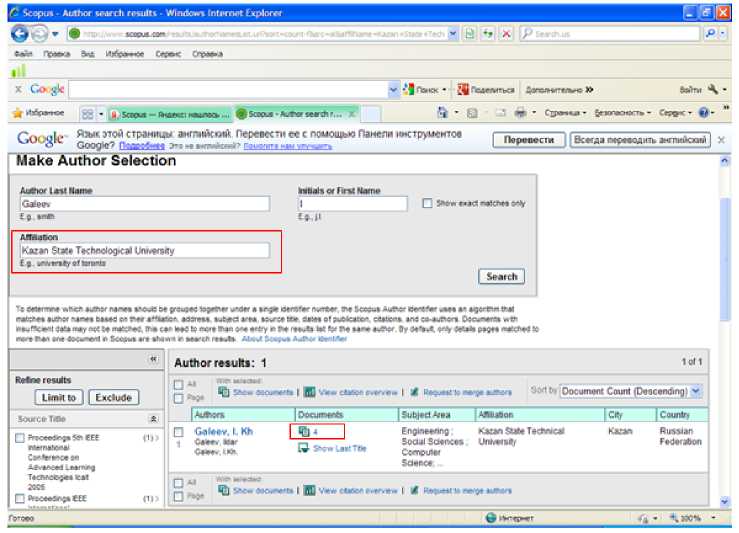Go back with the browser Back arrow
This screenshot has width=739, height=533.
click(20, 34)
